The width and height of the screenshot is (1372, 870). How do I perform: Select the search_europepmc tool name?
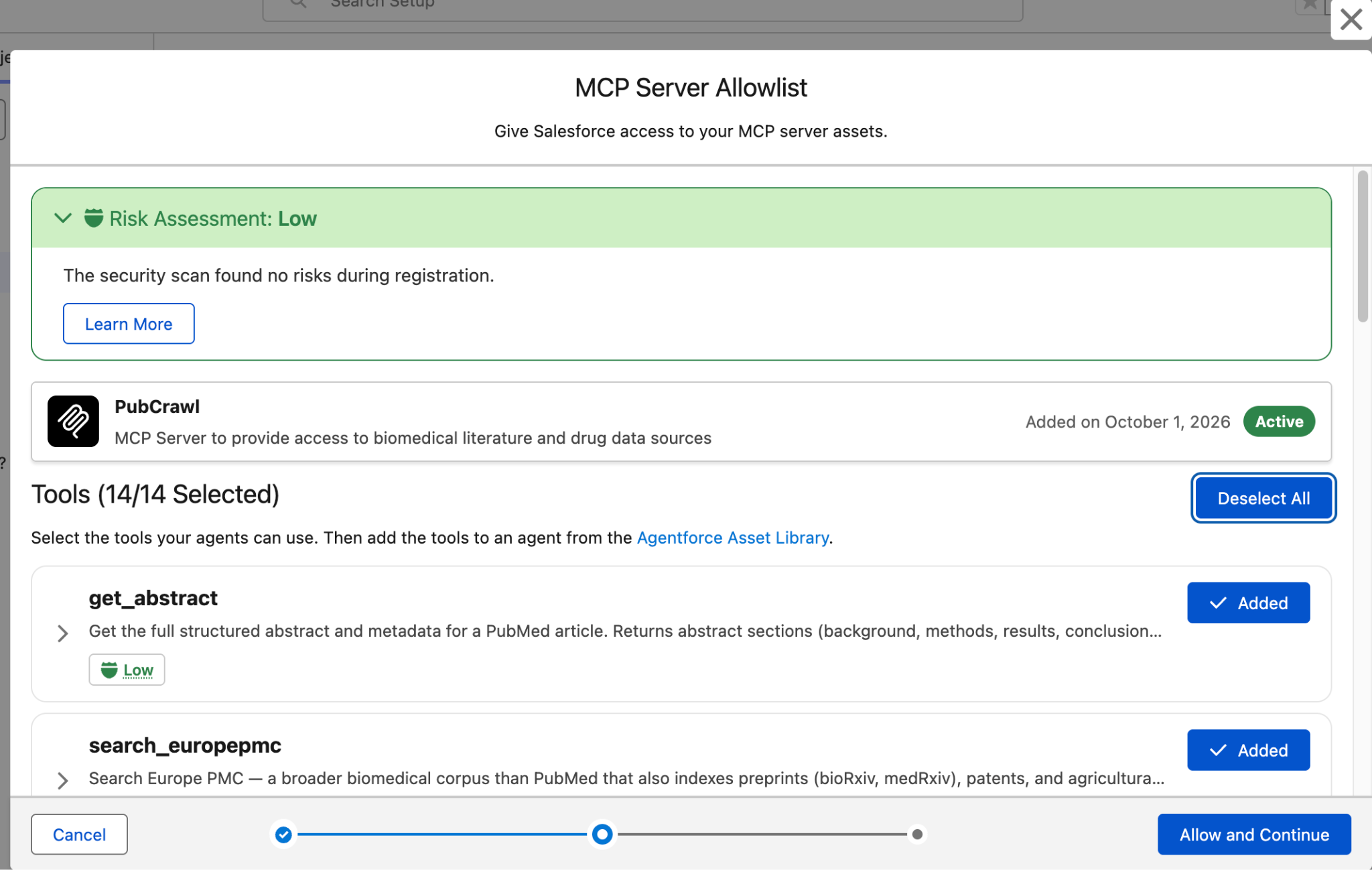pos(185,745)
